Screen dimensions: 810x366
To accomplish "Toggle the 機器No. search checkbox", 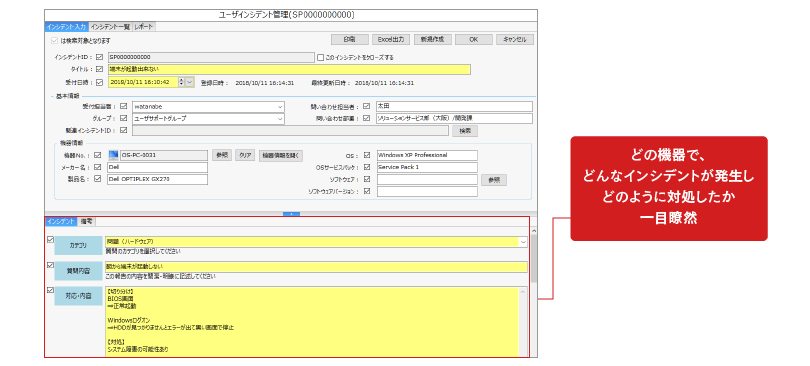I will click(98, 155).
